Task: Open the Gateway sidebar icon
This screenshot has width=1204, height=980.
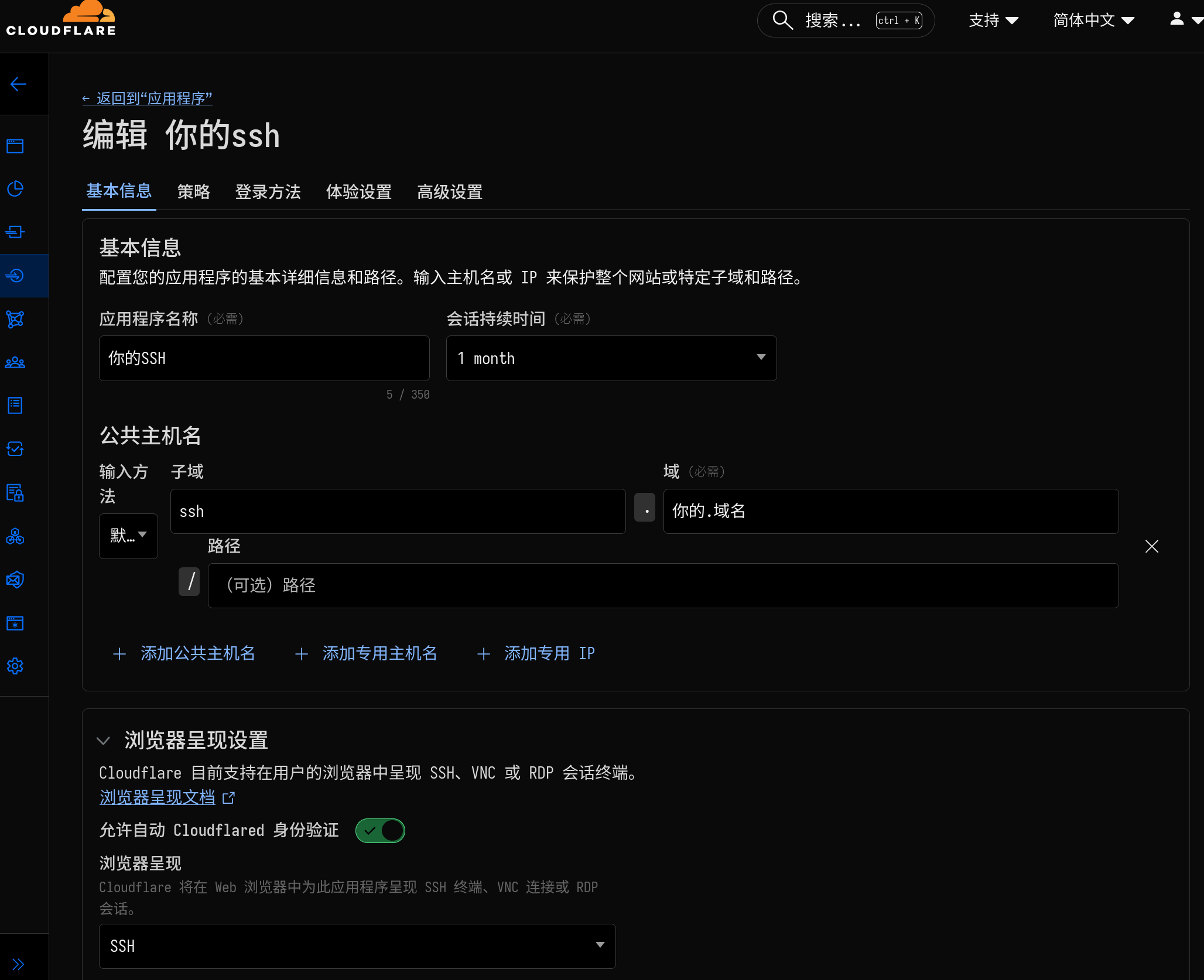Action: tap(15, 232)
